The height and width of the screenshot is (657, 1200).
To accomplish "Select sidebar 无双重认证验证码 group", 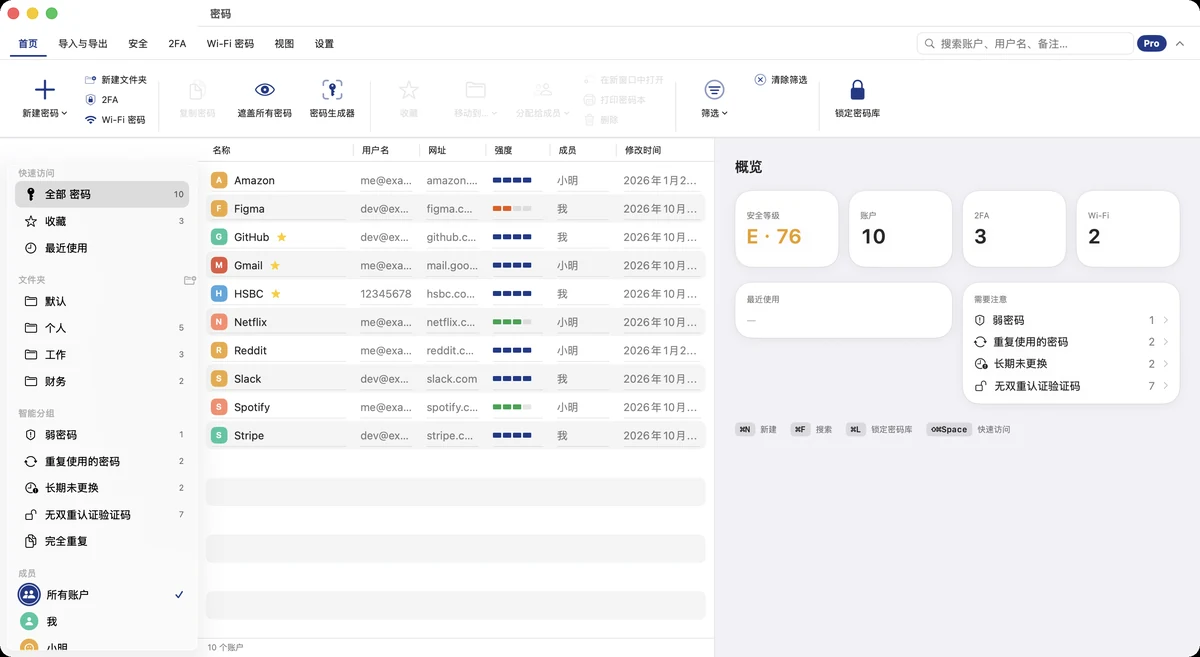I will (102, 515).
